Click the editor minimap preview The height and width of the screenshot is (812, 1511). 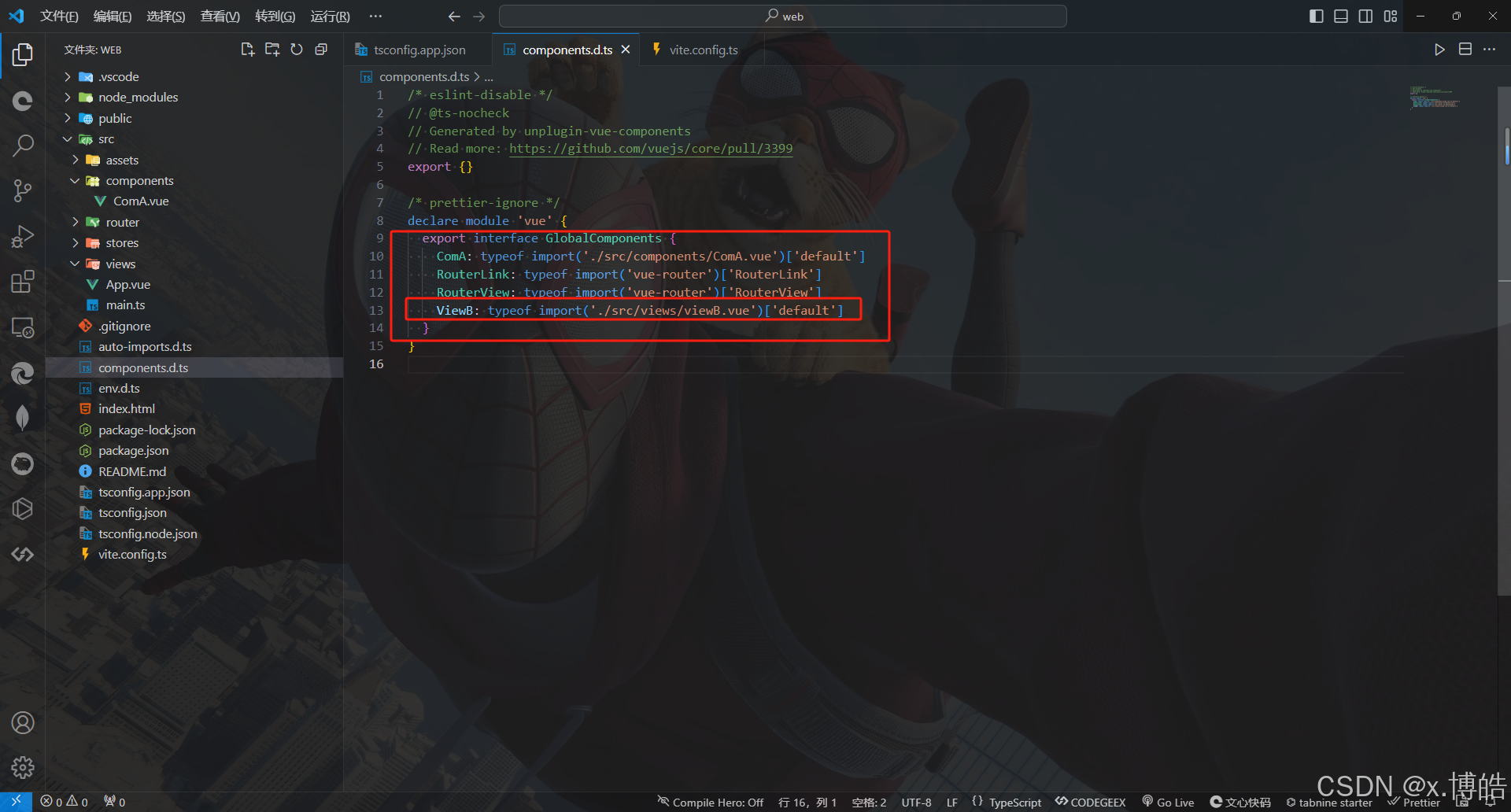(1435, 98)
